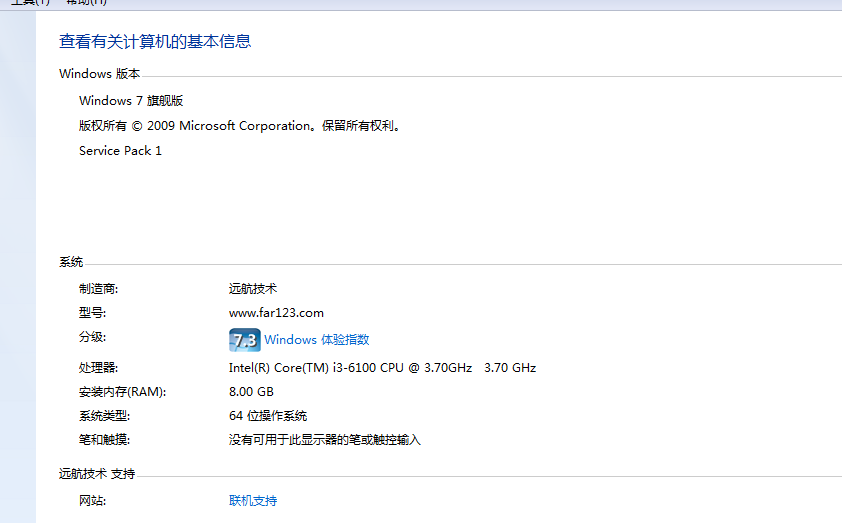The image size is (842, 523).
Task: Click the 没有可用于此显示器的笔或触控输入 text
Action: (325, 440)
